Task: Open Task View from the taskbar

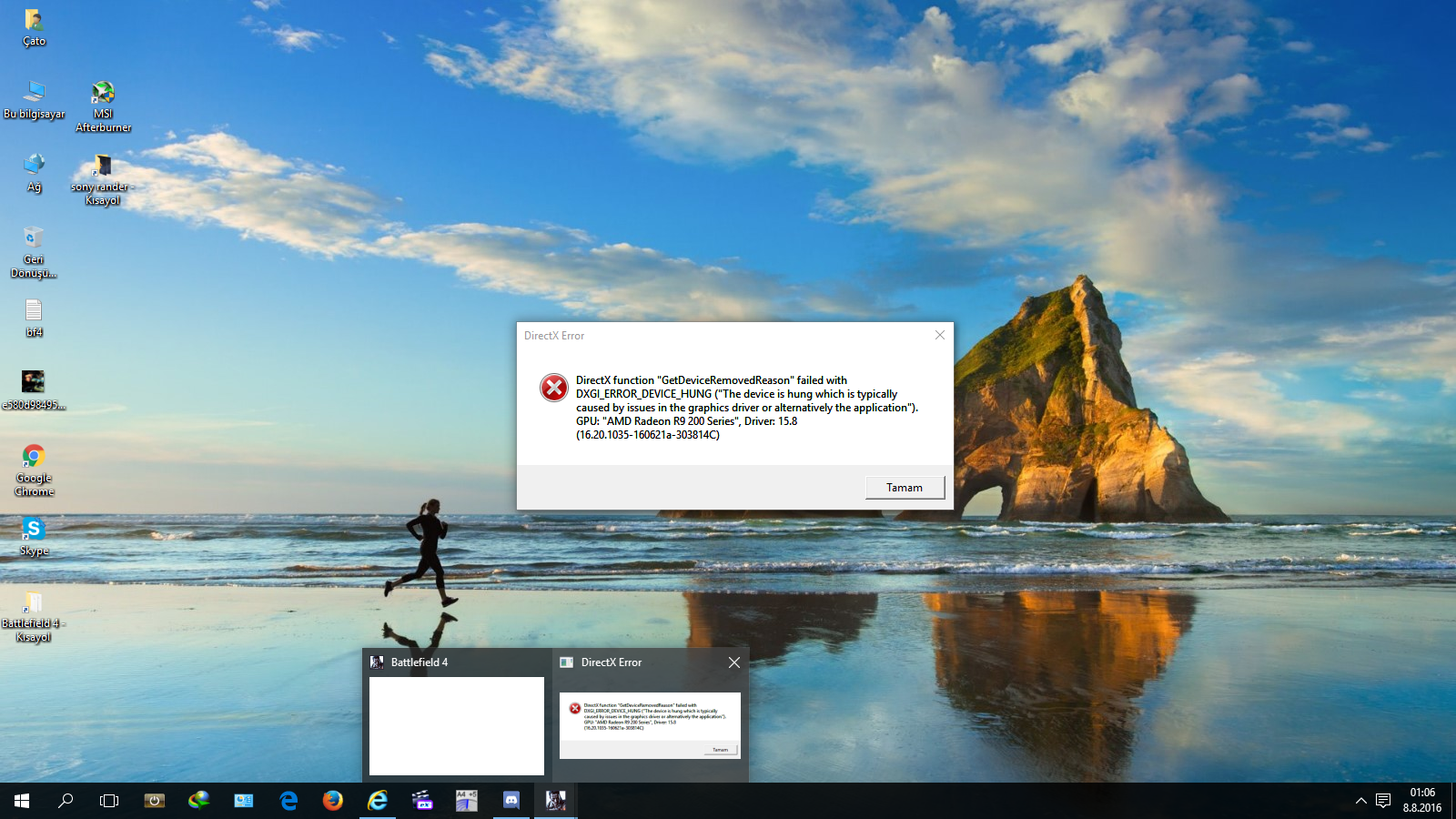Action: pyautogui.click(x=109, y=801)
